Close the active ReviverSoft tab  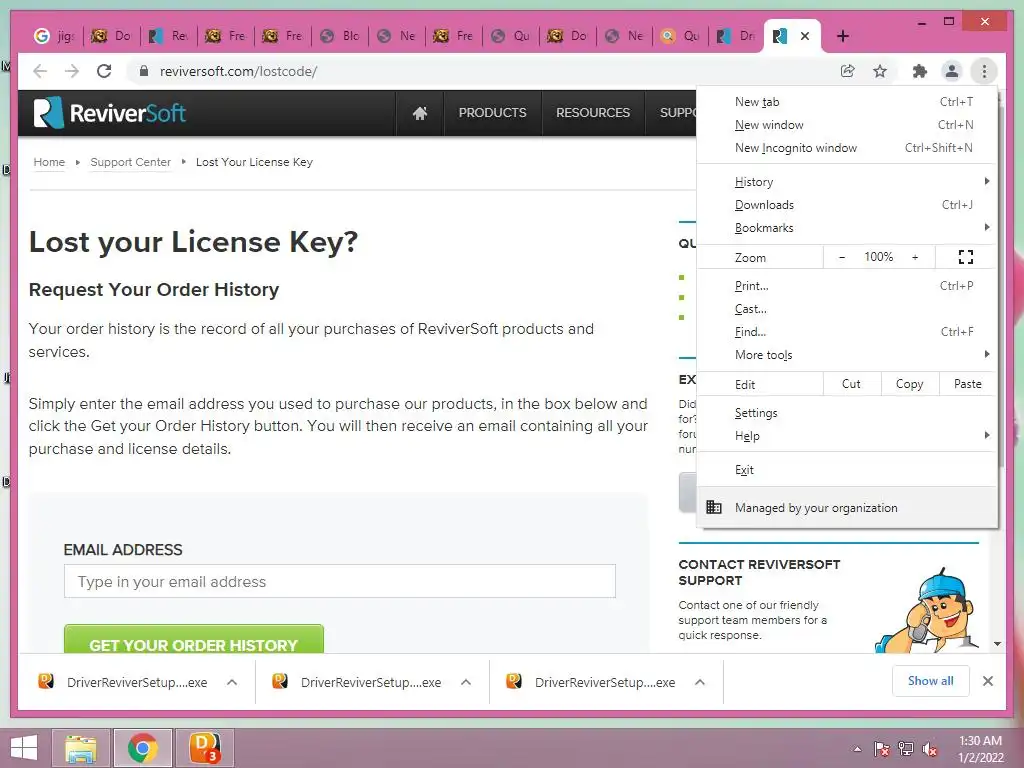click(x=805, y=36)
